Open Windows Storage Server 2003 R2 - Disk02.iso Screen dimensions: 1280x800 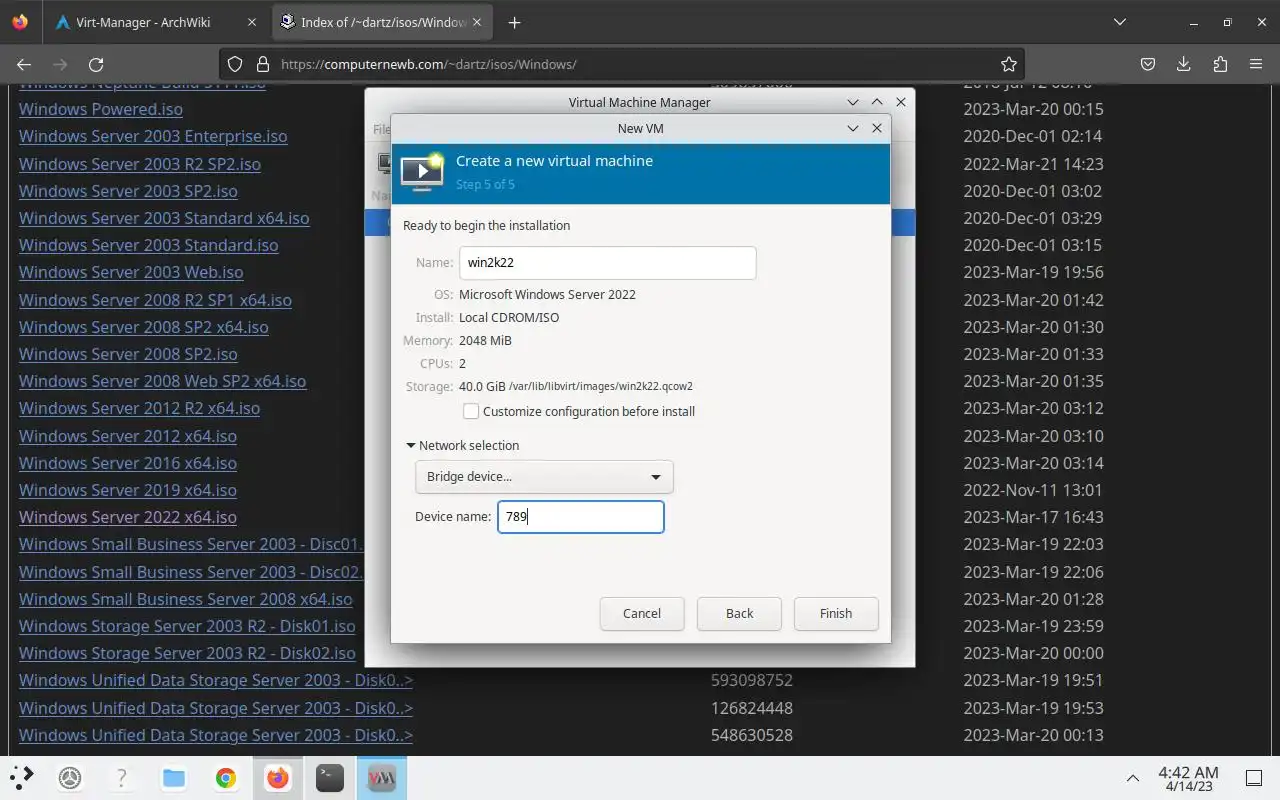point(187,653)
